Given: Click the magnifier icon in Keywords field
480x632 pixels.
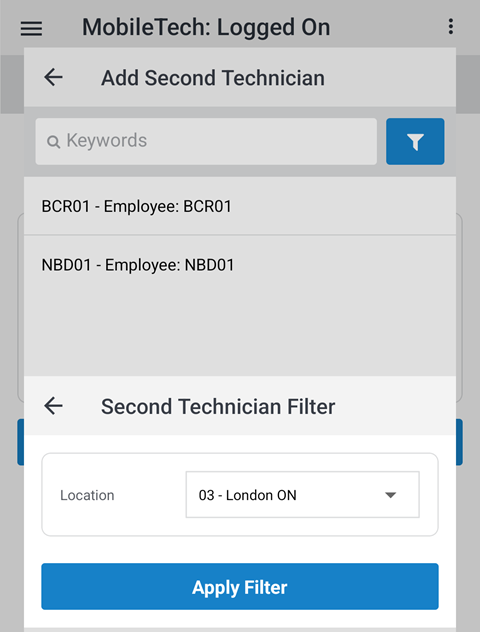Looking at the screenshot, I should [53, 141].
